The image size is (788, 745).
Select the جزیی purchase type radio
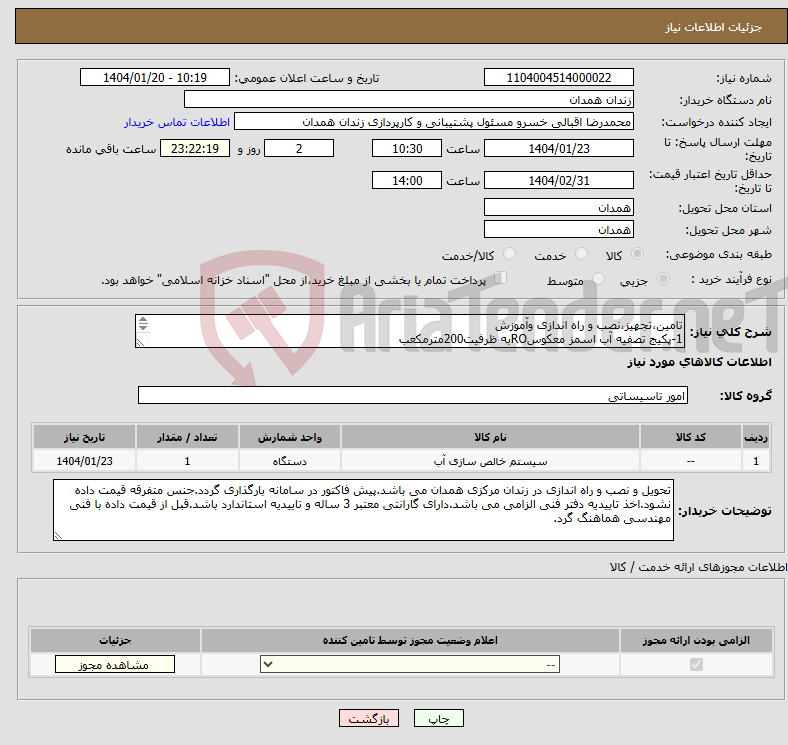[x=663, y=279]
